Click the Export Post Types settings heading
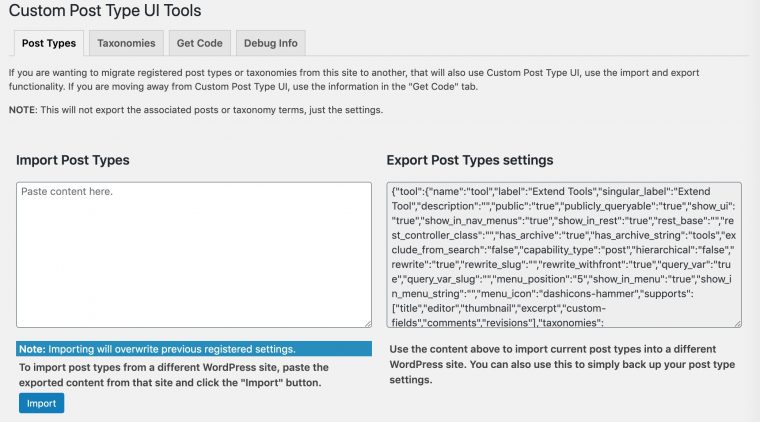The image size is (760, 422). point(470,160)
